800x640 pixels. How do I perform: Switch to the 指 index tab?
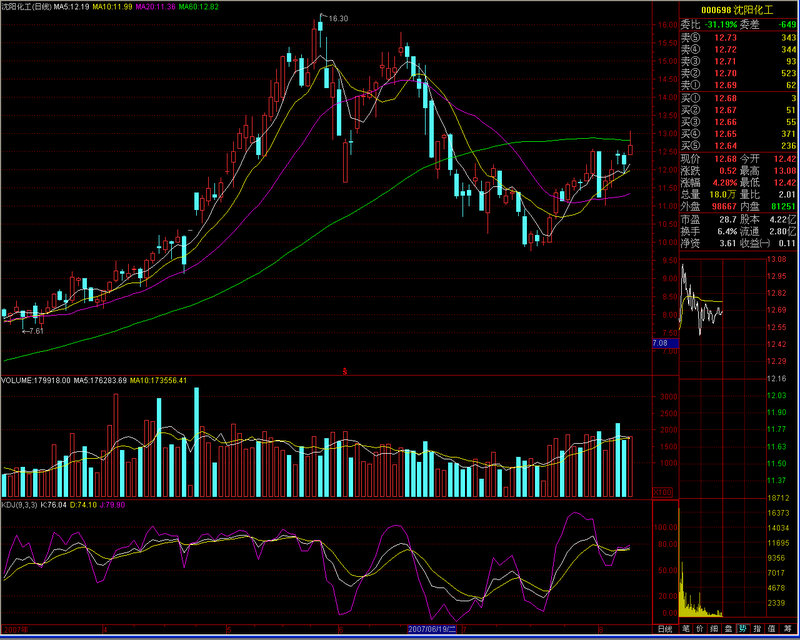(x=756, y=629)
